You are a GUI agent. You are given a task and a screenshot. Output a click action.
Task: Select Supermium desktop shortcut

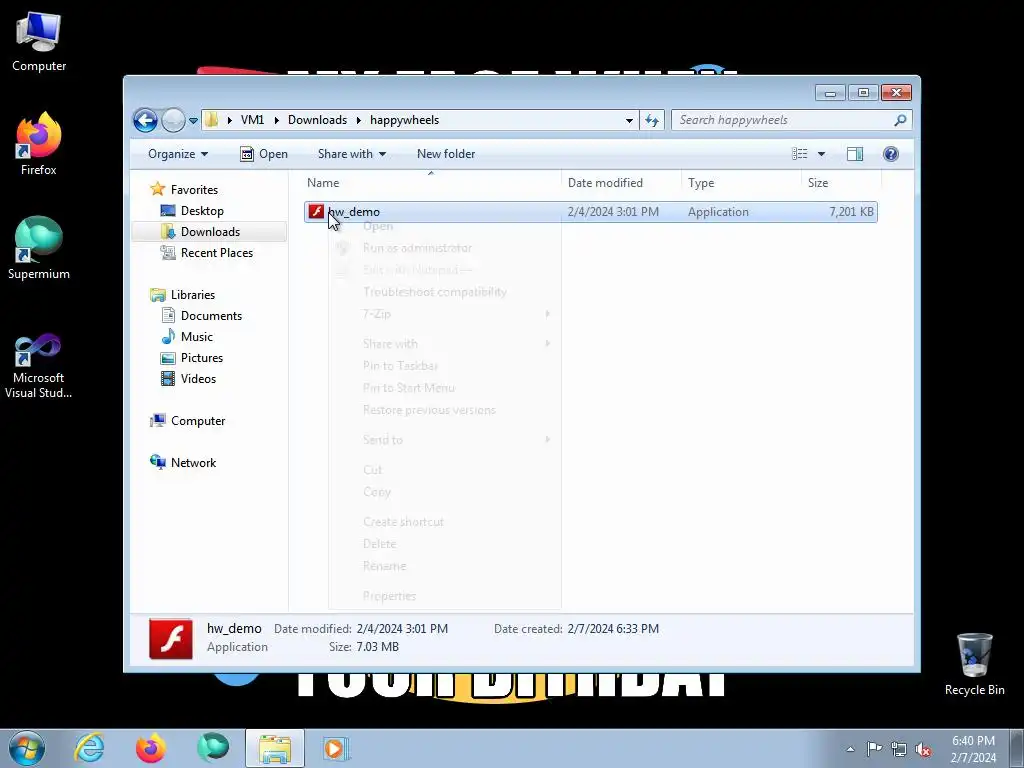click(x=39, y=248)
